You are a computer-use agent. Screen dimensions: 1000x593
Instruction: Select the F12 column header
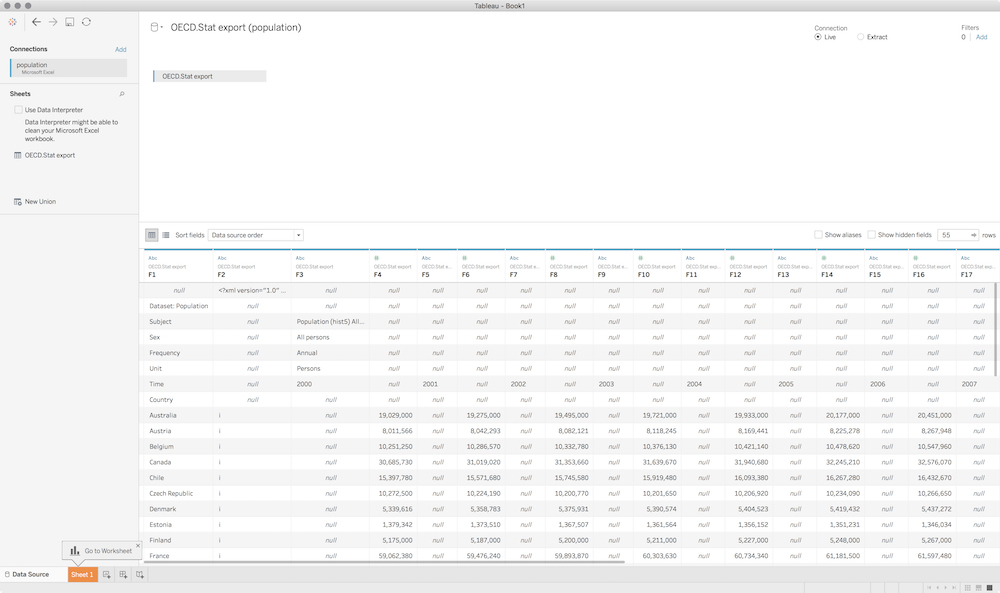click(x=749, y=266)
